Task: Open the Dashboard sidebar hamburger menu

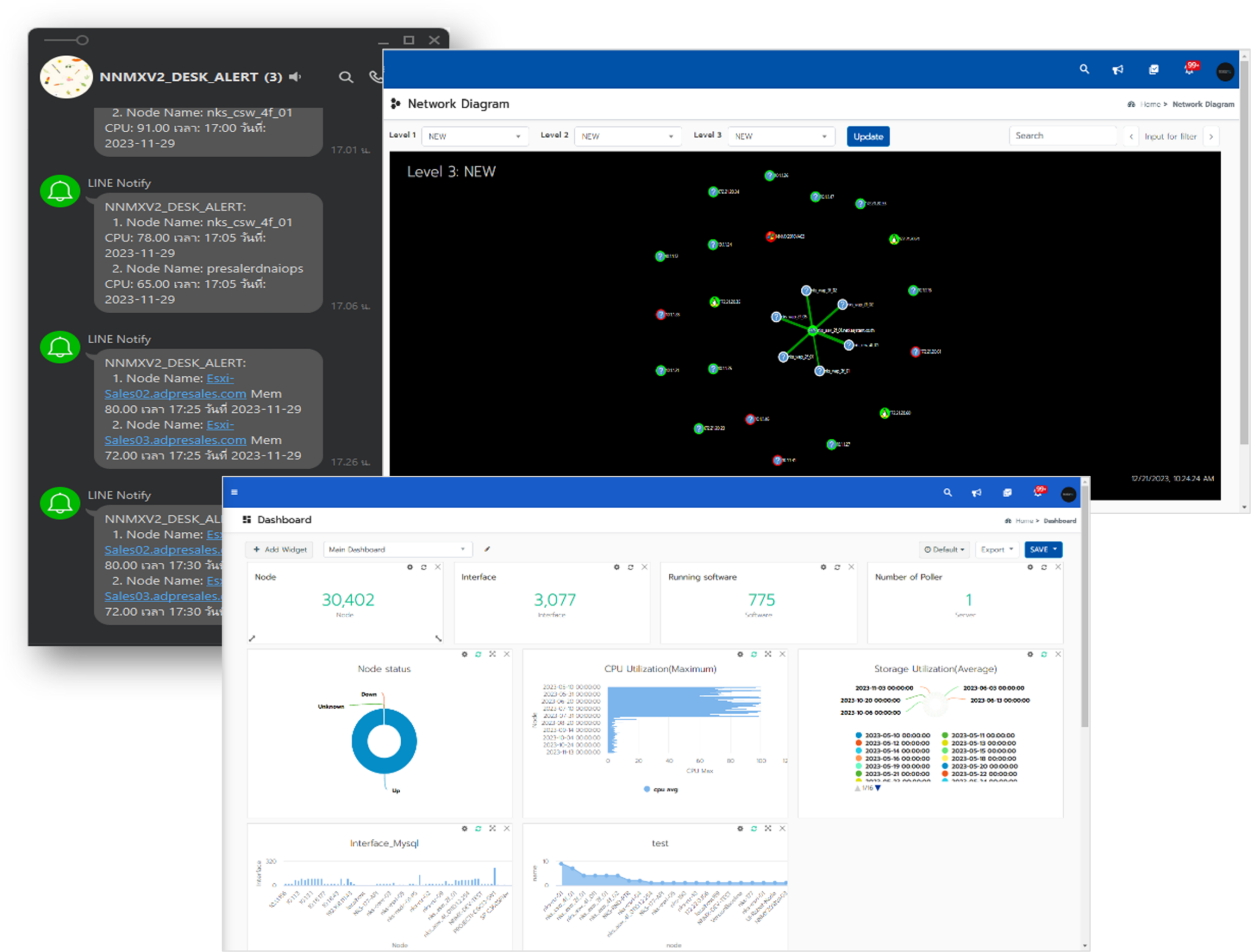Action: (x=235, y=492)
